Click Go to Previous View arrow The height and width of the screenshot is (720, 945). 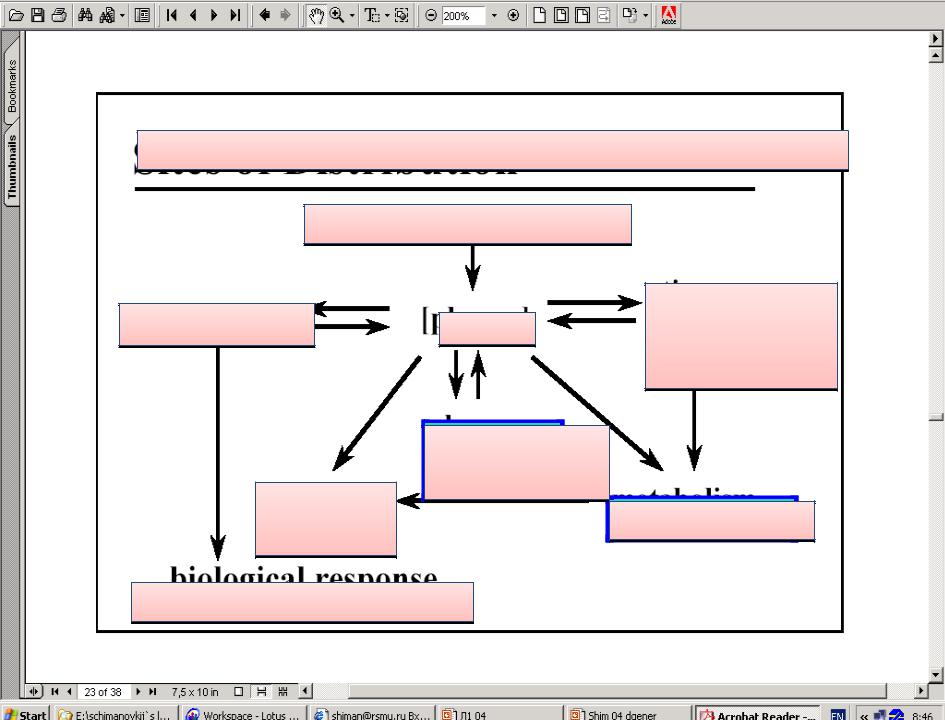pos(264,15)
